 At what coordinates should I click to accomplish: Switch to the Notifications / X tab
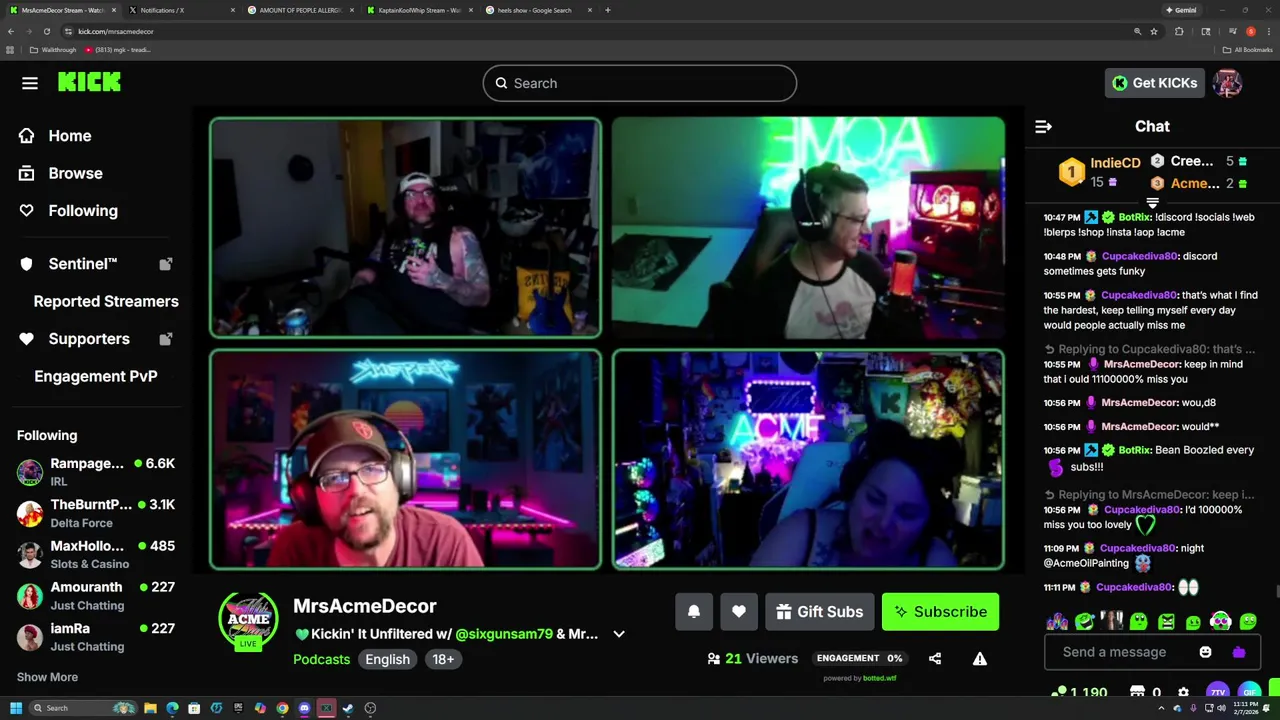[x=180, y=10]
